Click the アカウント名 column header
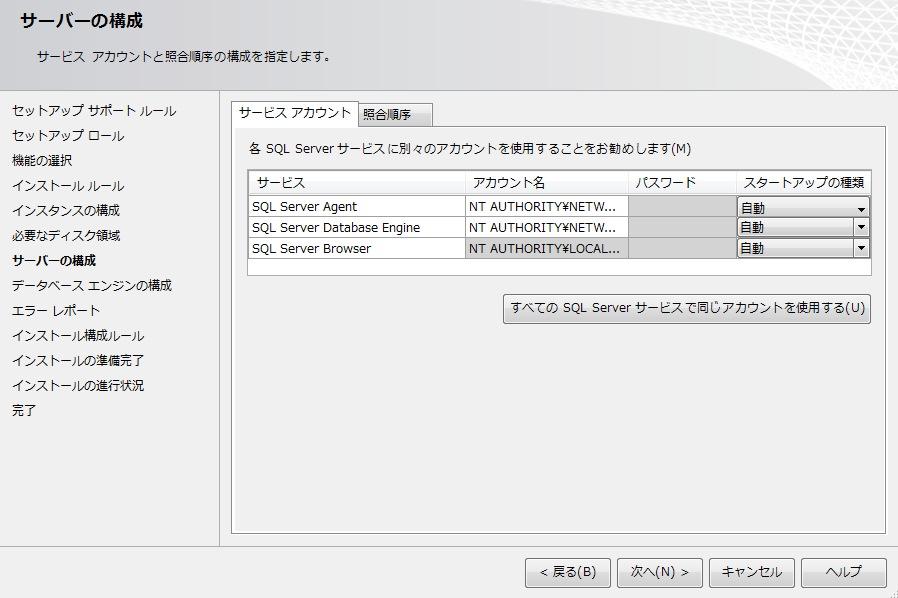Image resolution: width=898 pixels, height=598 pixels. 546,183
